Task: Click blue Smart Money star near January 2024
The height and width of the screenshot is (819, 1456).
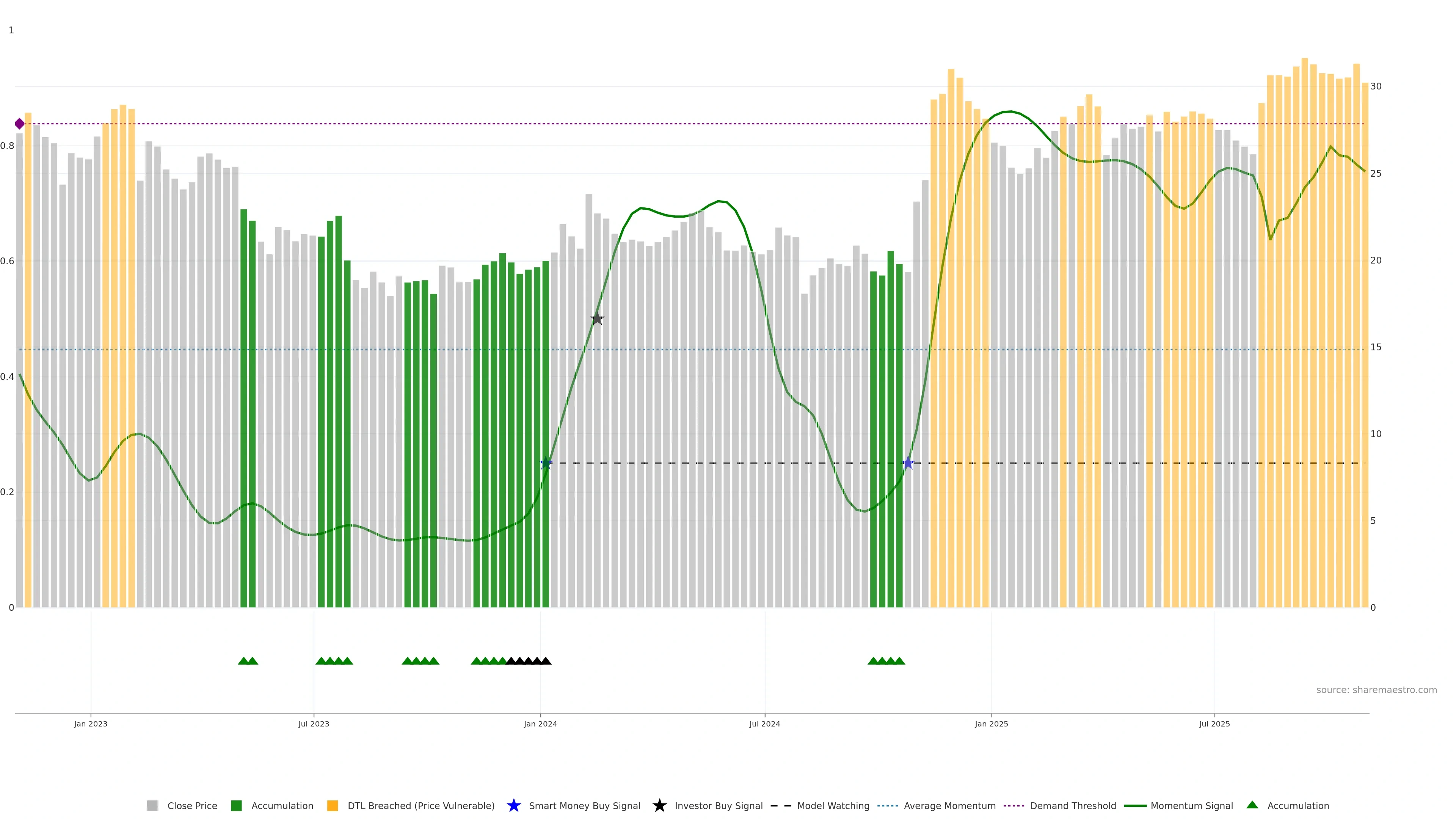Action: click(x=546, y=463)
